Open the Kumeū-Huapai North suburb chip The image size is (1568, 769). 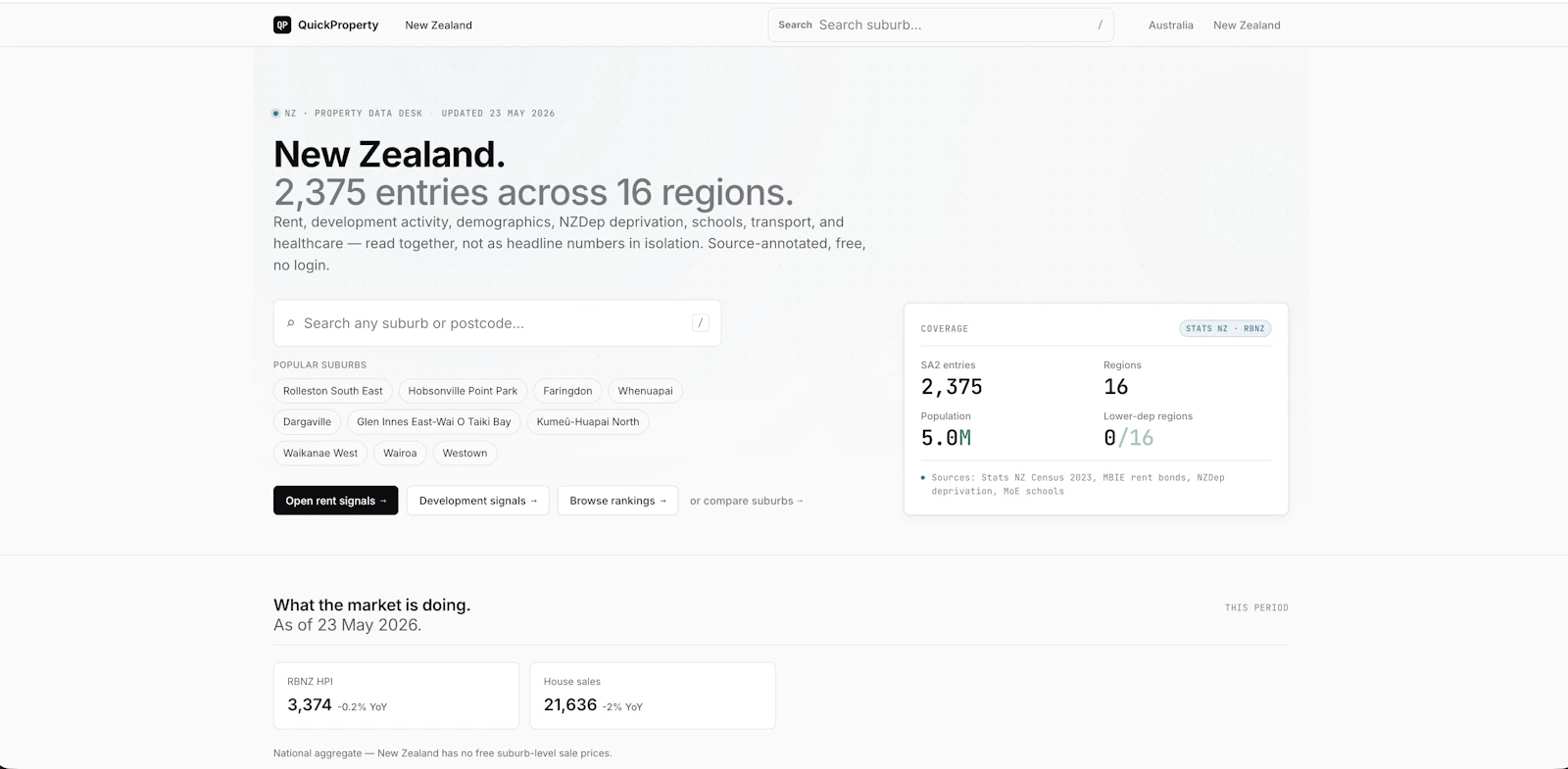[588, 422]
